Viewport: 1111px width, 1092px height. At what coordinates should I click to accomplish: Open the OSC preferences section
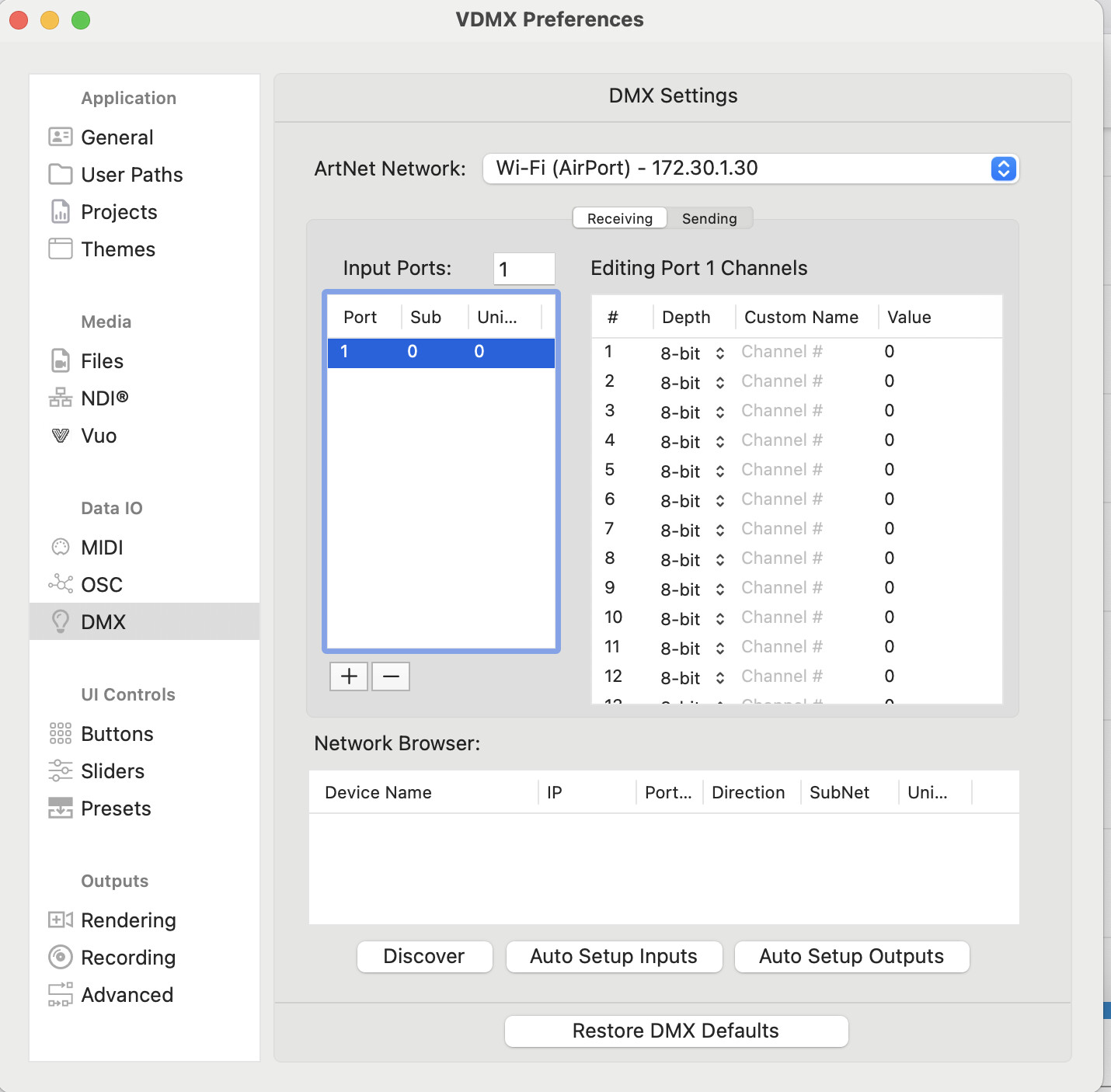pos(102,584)
